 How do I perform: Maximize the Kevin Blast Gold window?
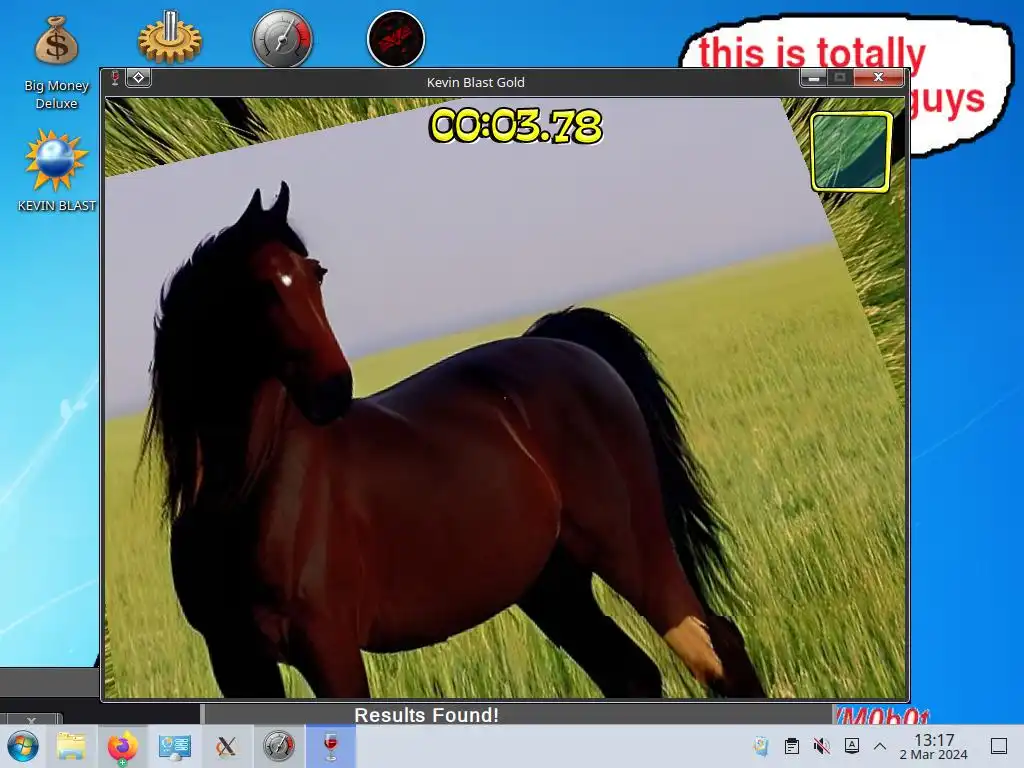[840, 78]
